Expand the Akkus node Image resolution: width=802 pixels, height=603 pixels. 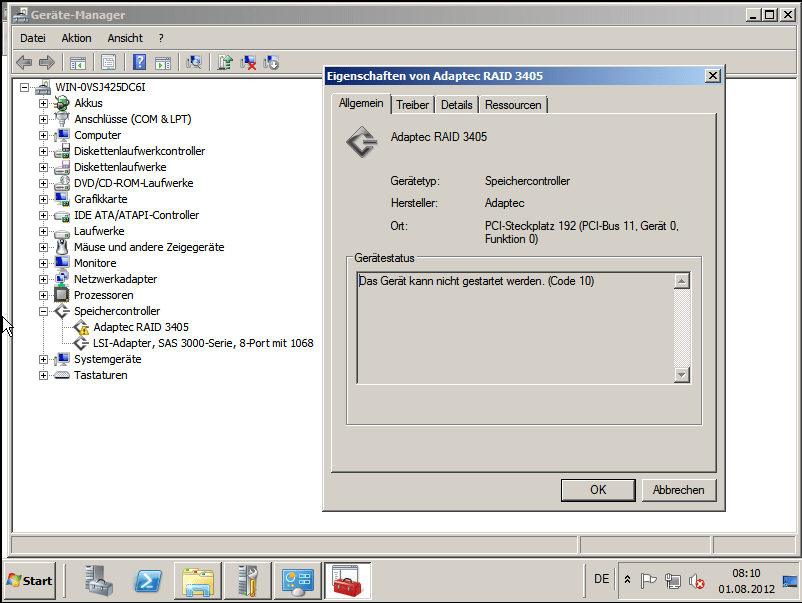[43, 103]
